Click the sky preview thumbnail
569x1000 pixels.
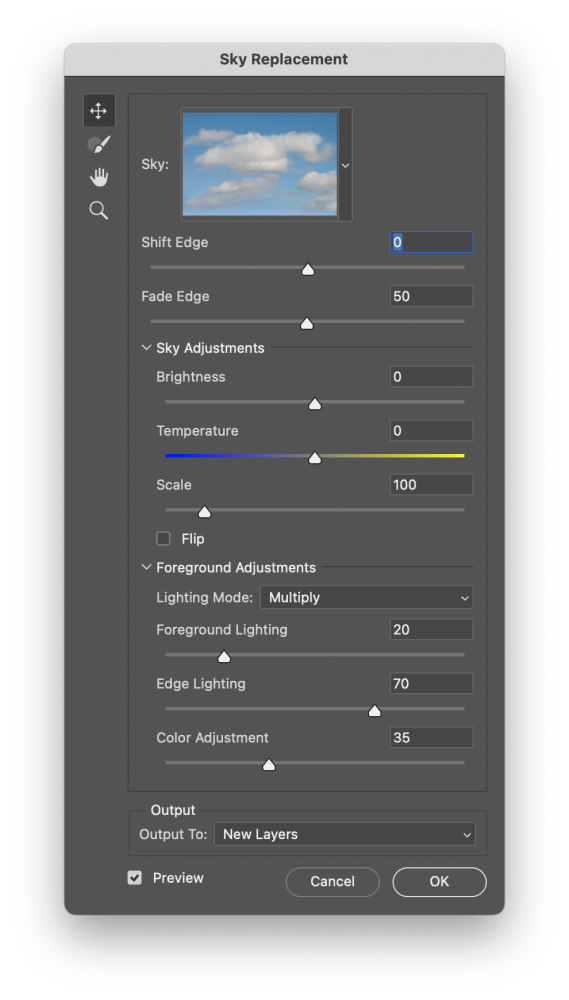point(260,165)
